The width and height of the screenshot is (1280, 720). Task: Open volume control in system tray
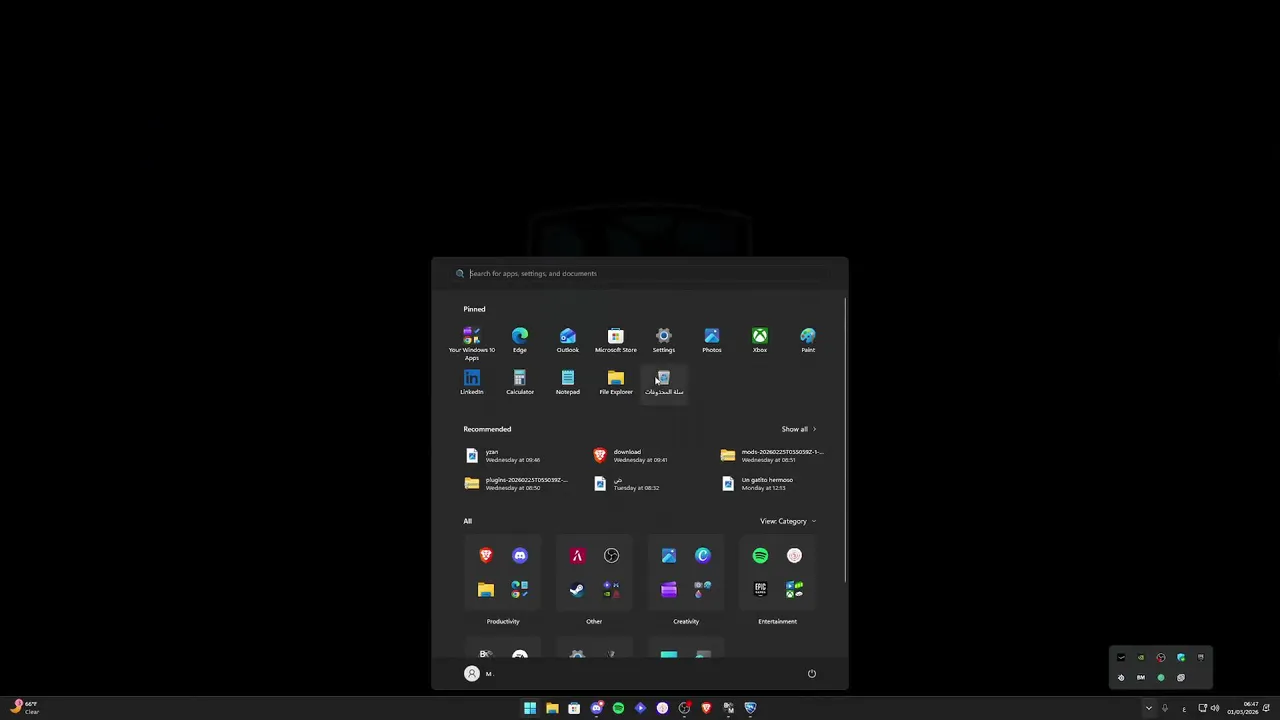pyautogui.click(x=1215, y=708)
